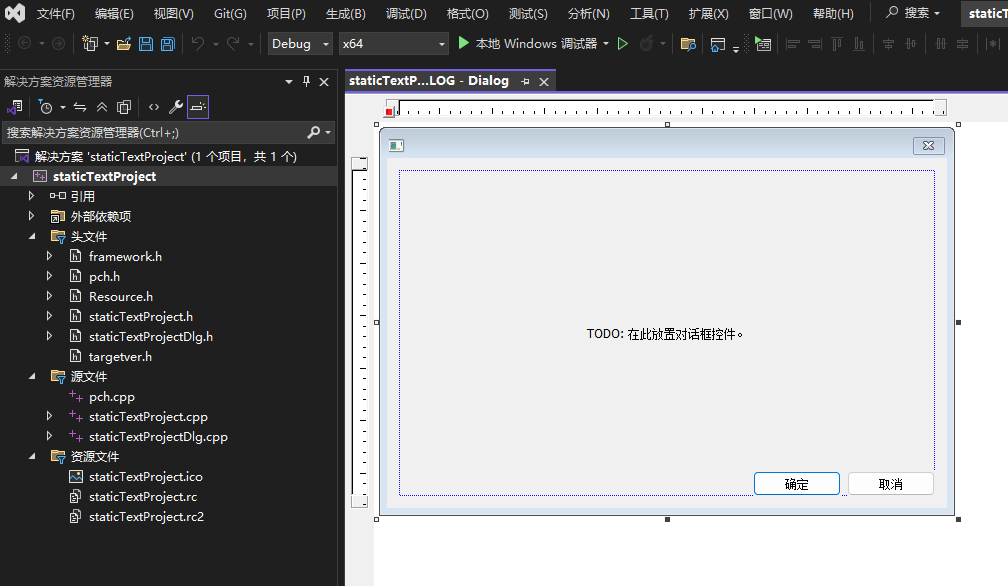1008x586 pixels.
Task: Click the Save All toolbar icon
Action: [x=168, y=44]
